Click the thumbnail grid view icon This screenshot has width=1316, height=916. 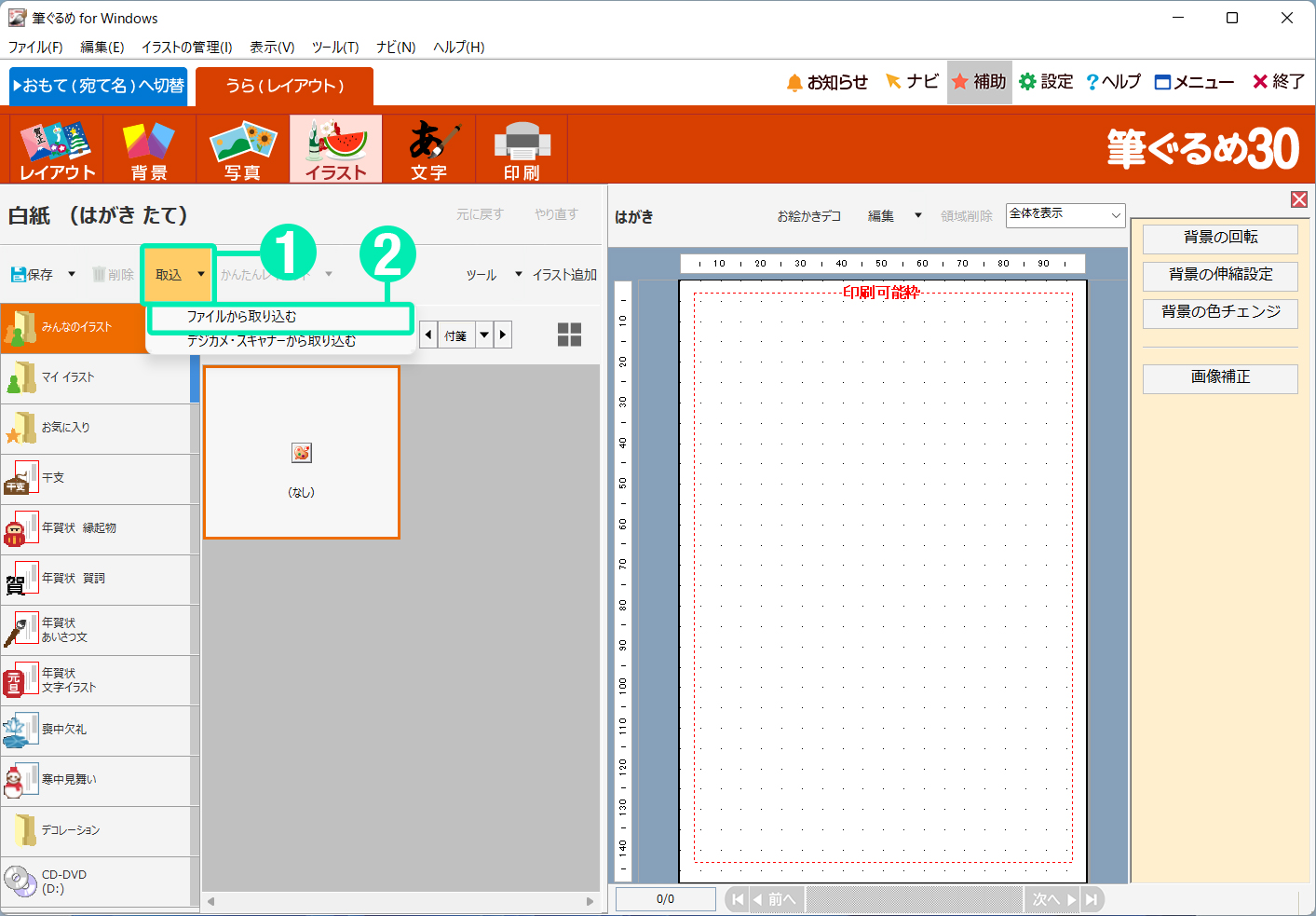(x=569, y=335)
